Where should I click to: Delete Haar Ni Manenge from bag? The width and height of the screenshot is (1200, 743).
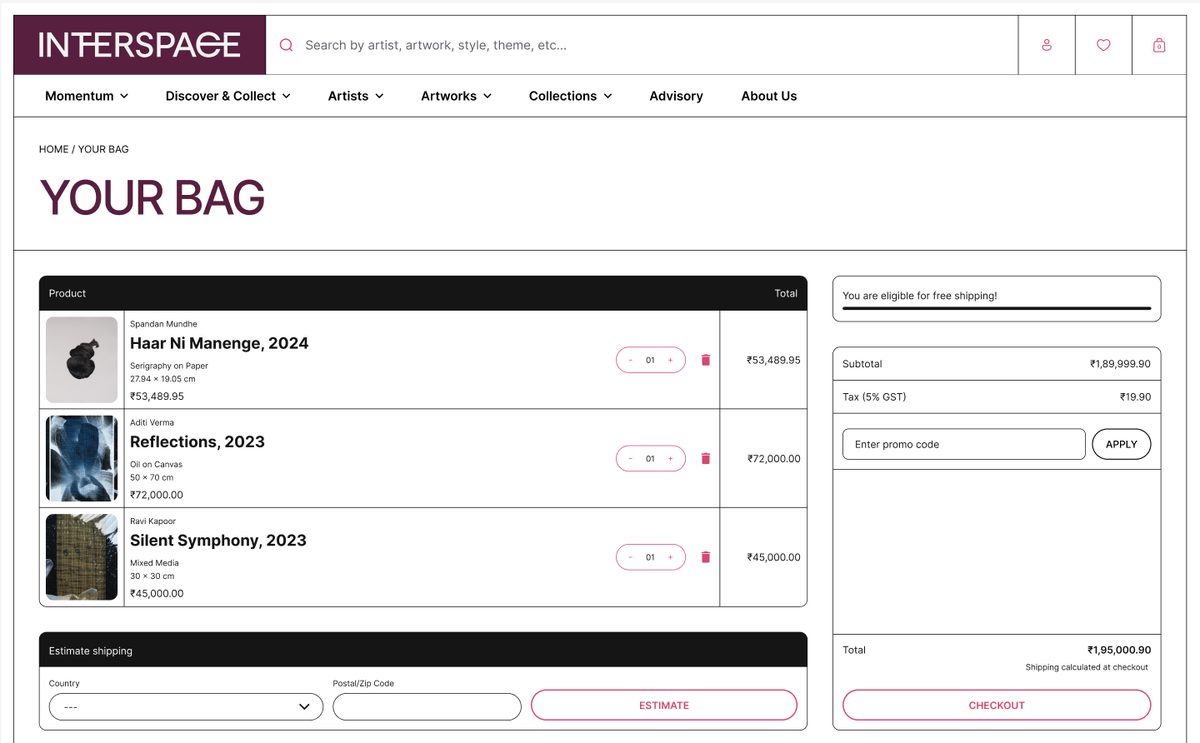coord(705,360)
